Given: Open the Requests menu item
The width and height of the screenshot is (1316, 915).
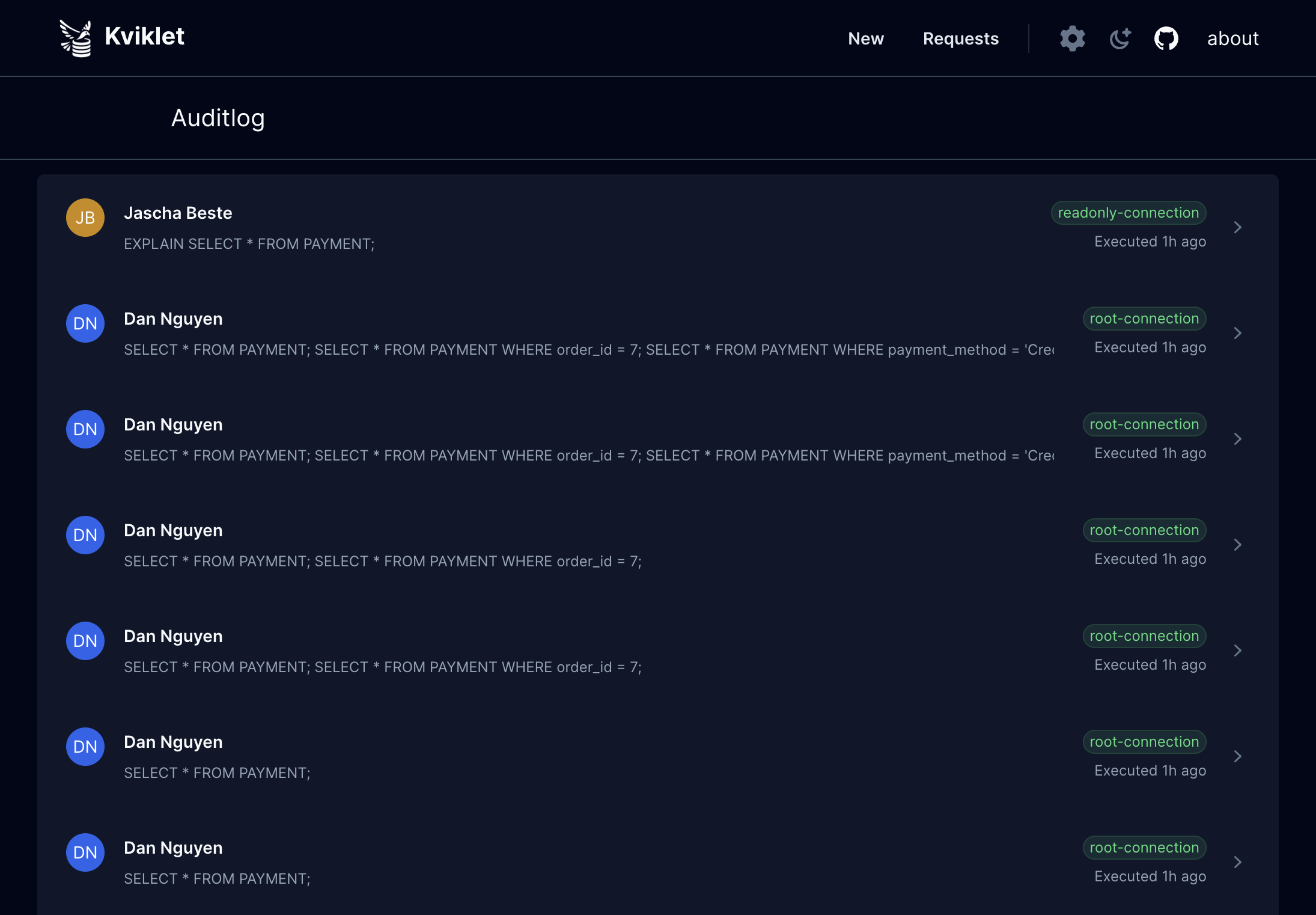Looking at the screenshot, I should click(x=960, y=38).
